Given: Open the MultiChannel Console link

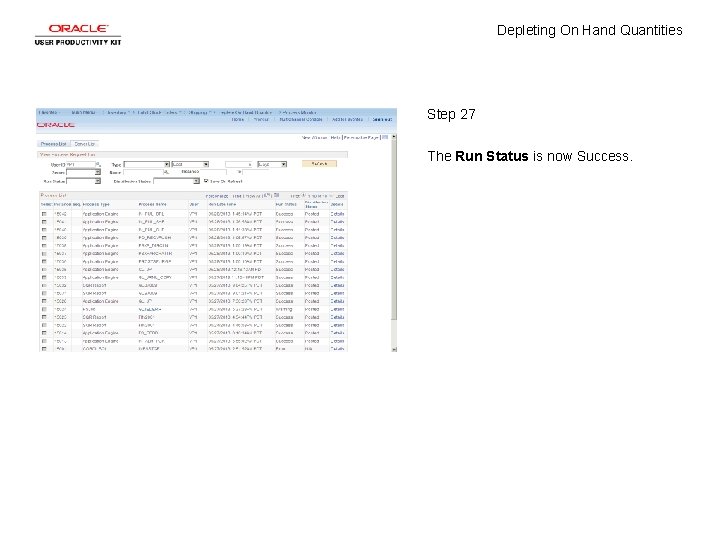Looking at the screenshot, I should coord(301,119).
